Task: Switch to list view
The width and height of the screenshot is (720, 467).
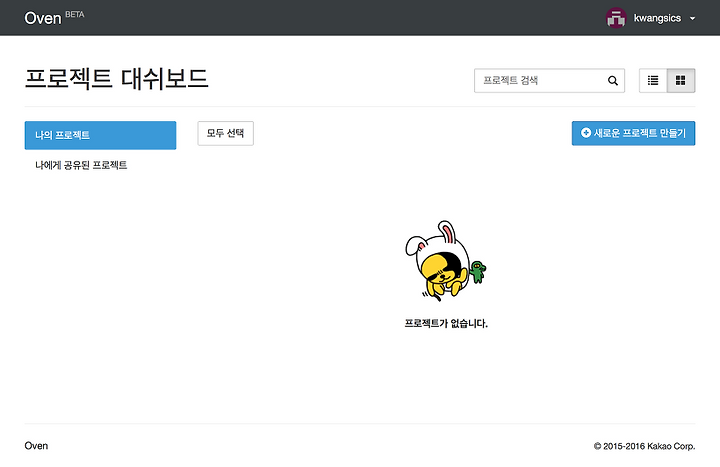Action: pos(653,80)
